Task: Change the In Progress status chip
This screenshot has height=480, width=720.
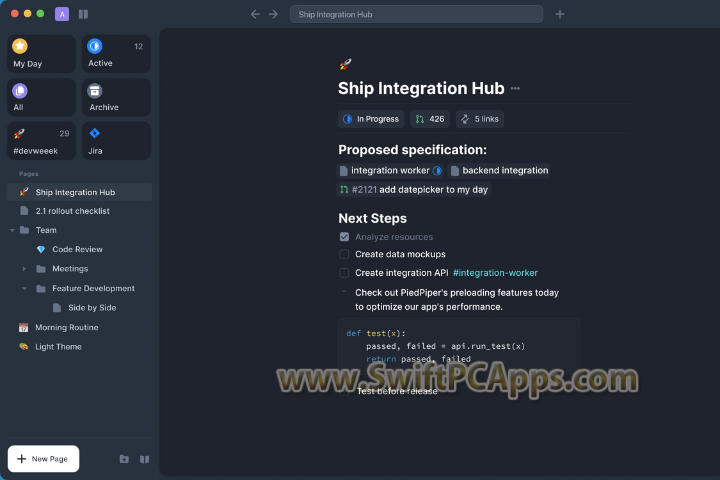Action: [371, 119]
